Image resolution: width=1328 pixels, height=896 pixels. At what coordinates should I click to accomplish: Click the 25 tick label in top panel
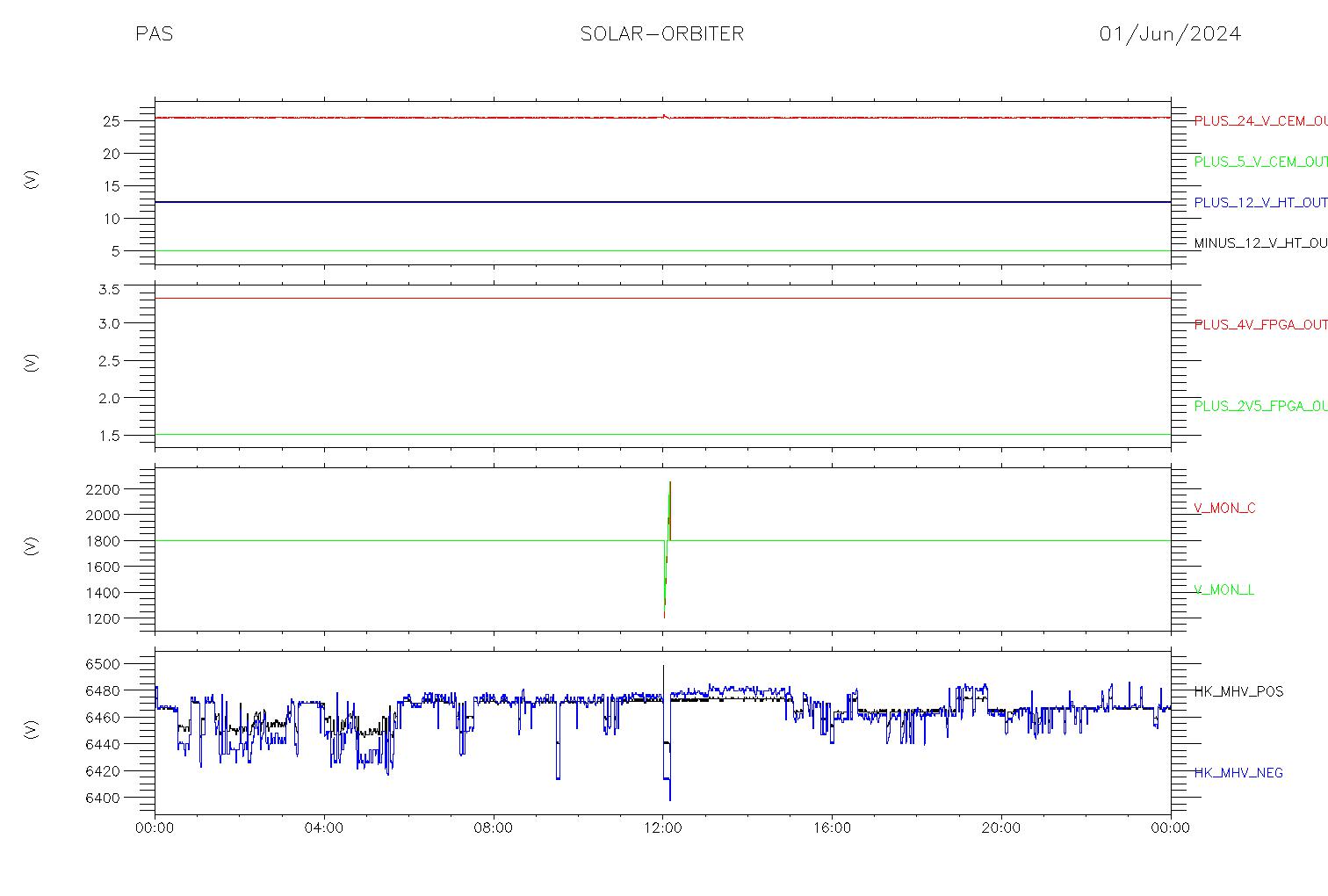point(111,121)
